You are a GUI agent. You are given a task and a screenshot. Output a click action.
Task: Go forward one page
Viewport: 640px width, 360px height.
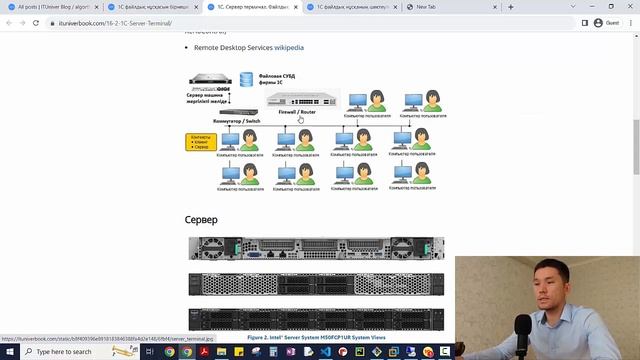tap(22, 23)
